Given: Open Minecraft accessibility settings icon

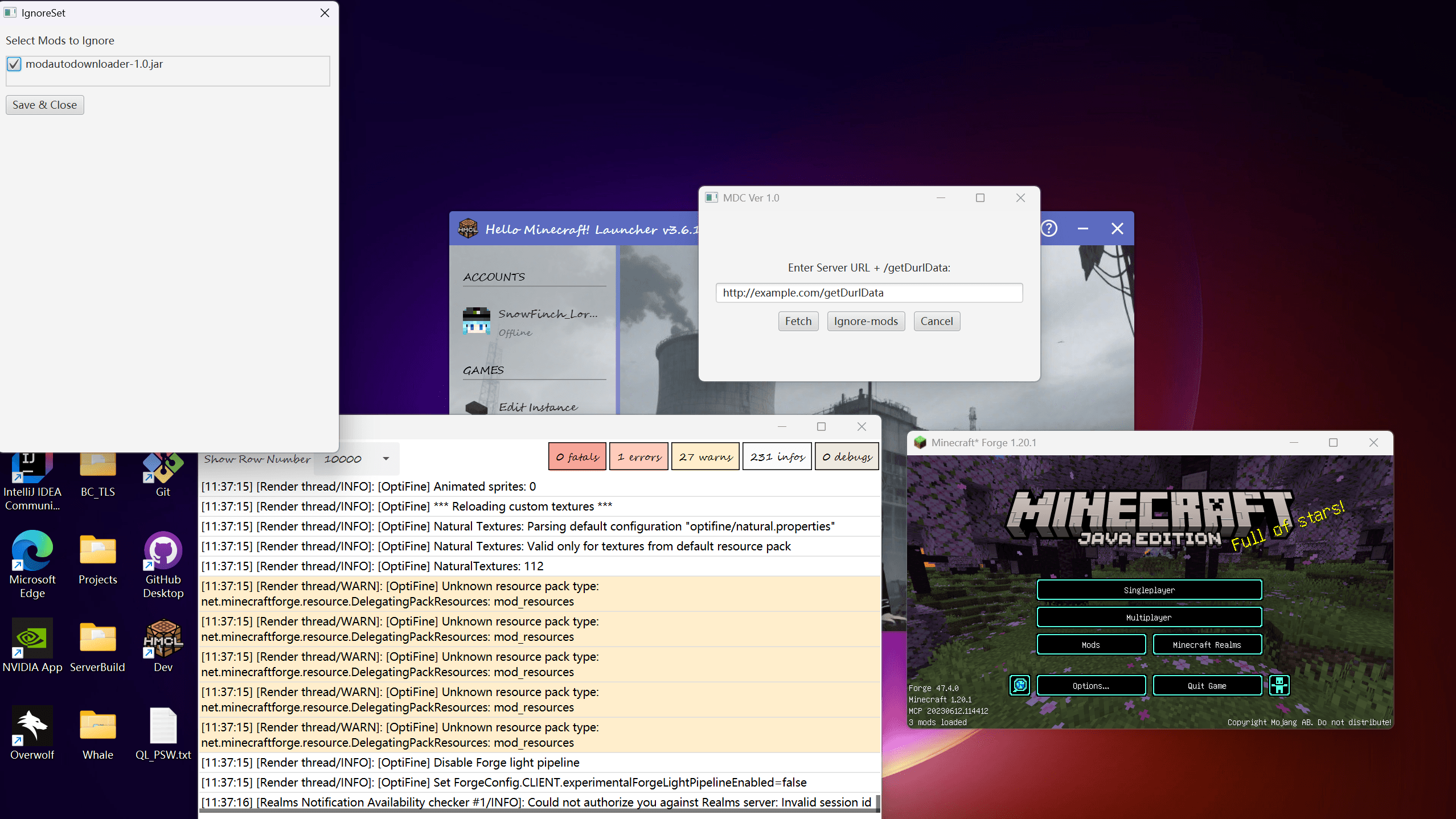Looking at the screenshot, I should pos(1279,685).
